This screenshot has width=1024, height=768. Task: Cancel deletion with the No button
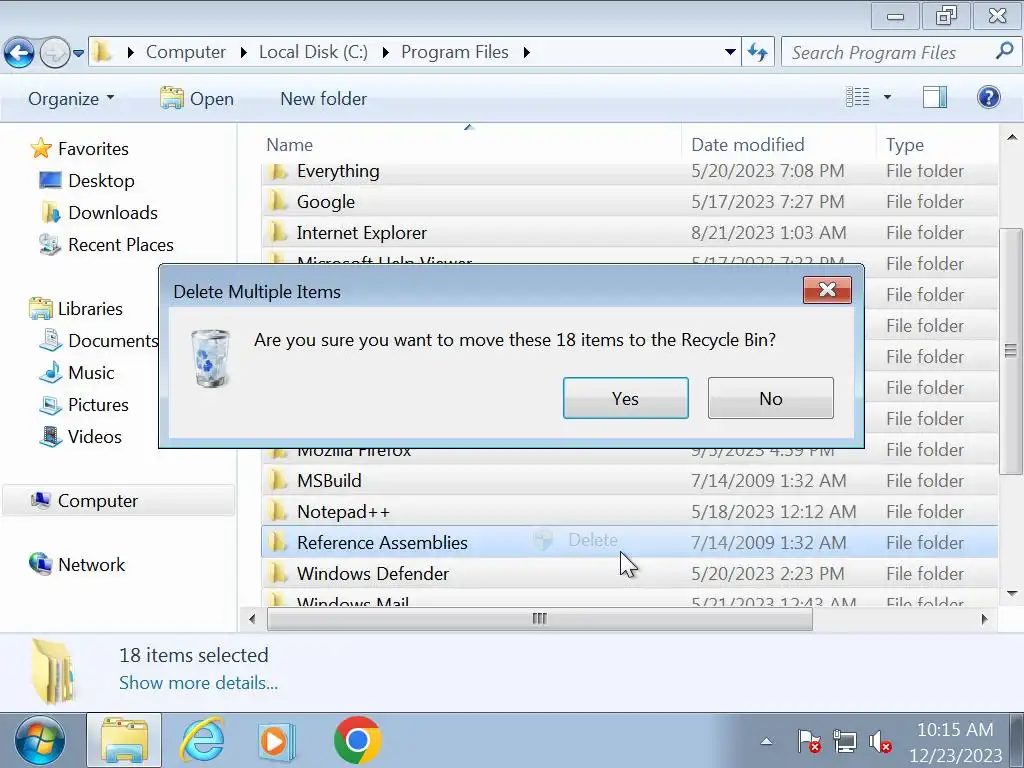click(771, 398)
